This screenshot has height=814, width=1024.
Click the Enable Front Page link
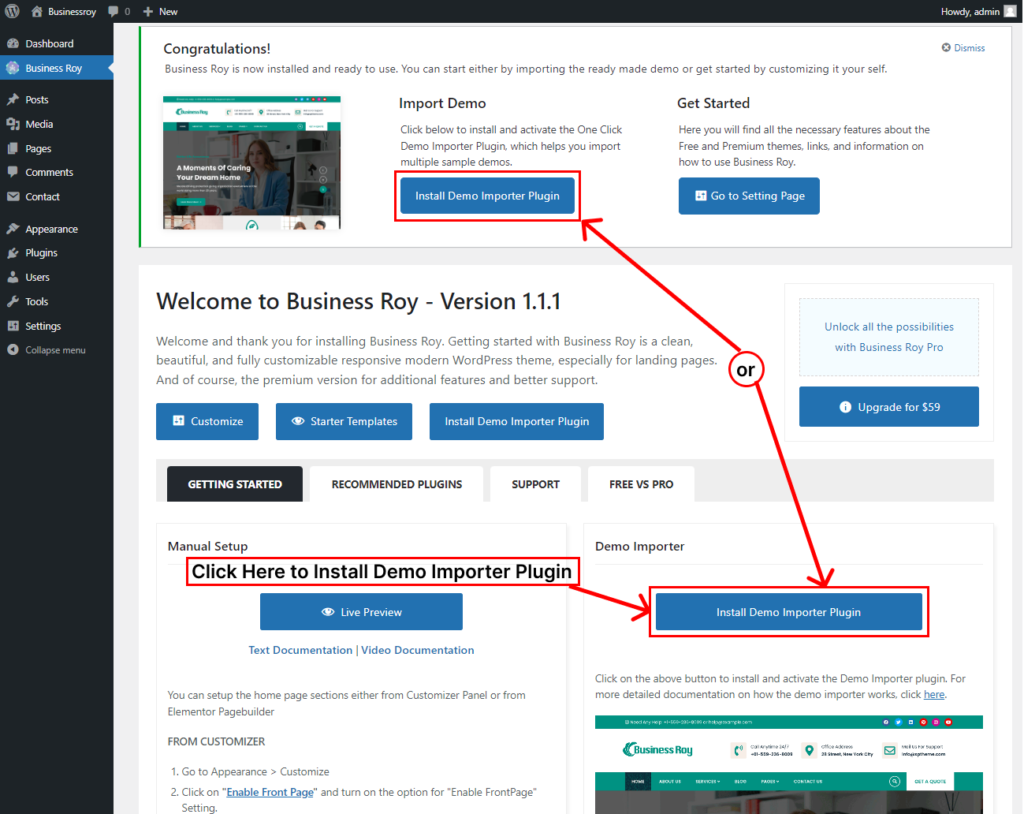[x=271, y=792]
